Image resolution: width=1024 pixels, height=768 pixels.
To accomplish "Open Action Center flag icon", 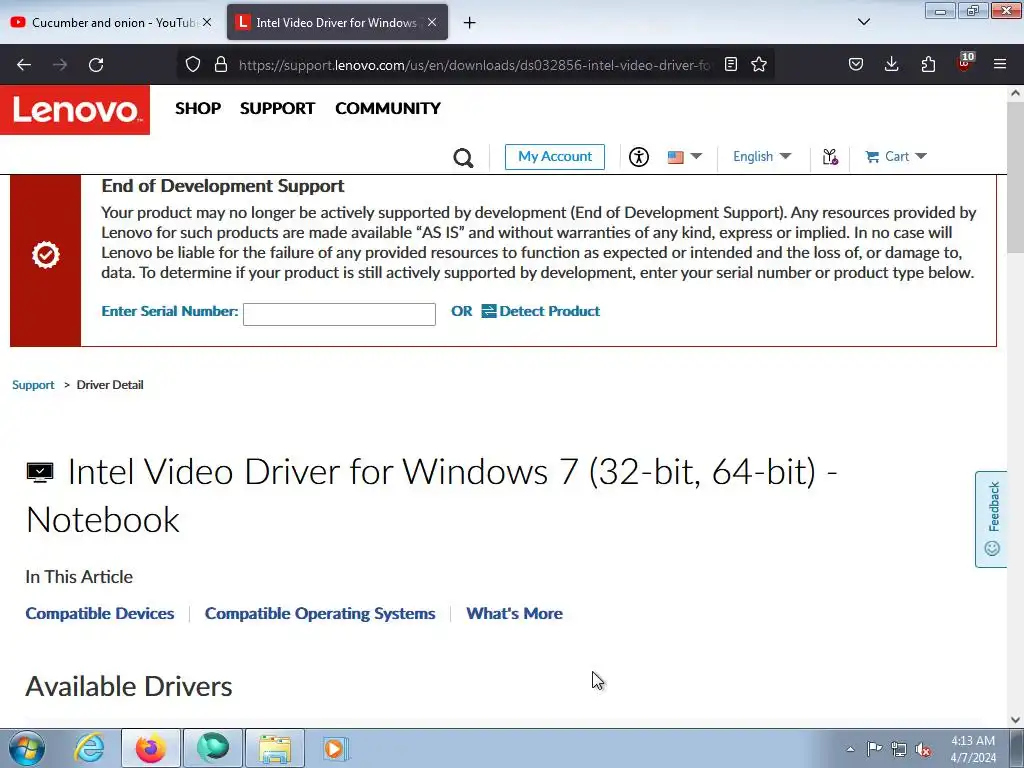I will point(874,749).
